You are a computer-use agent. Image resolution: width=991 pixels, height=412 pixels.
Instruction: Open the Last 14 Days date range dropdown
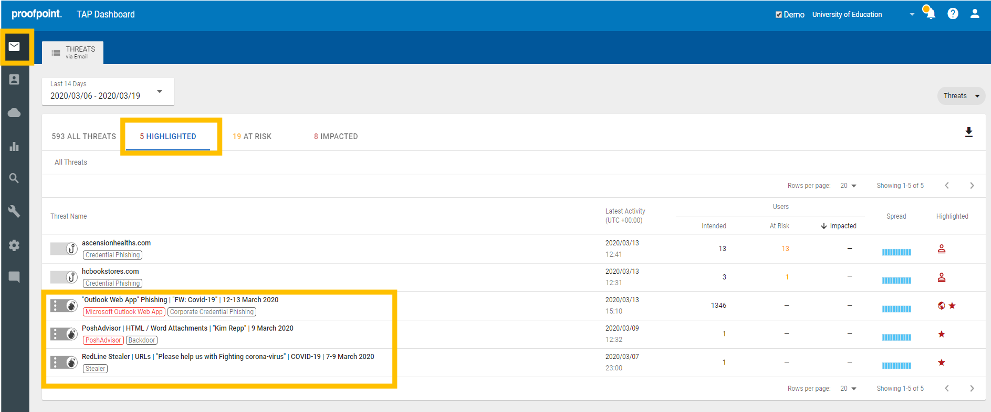tap(107, 92)
